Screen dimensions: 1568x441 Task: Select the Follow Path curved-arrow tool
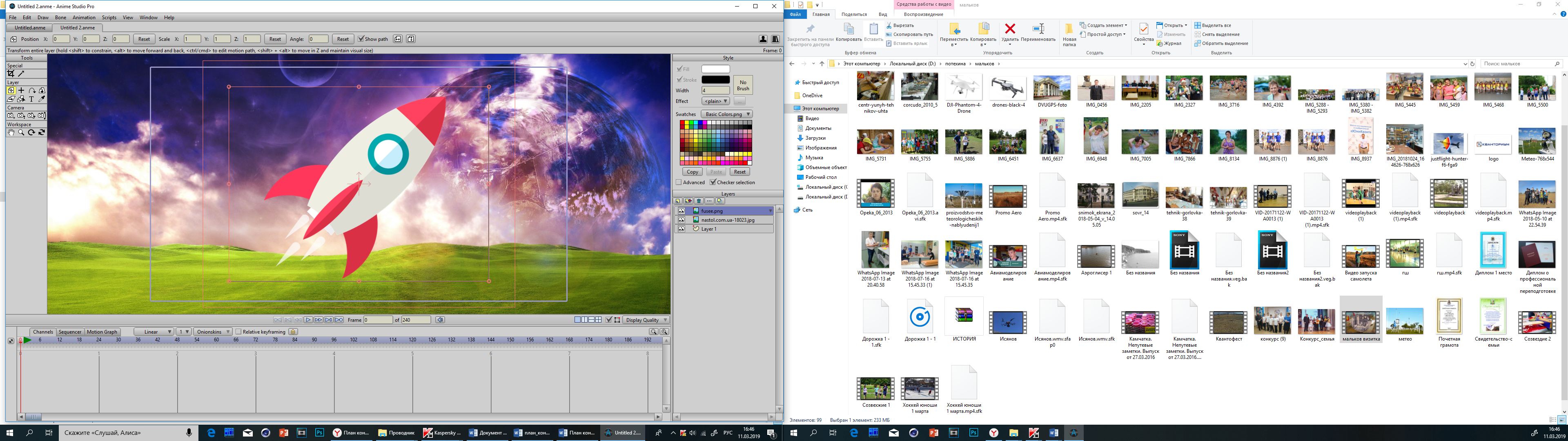point(32,90)
